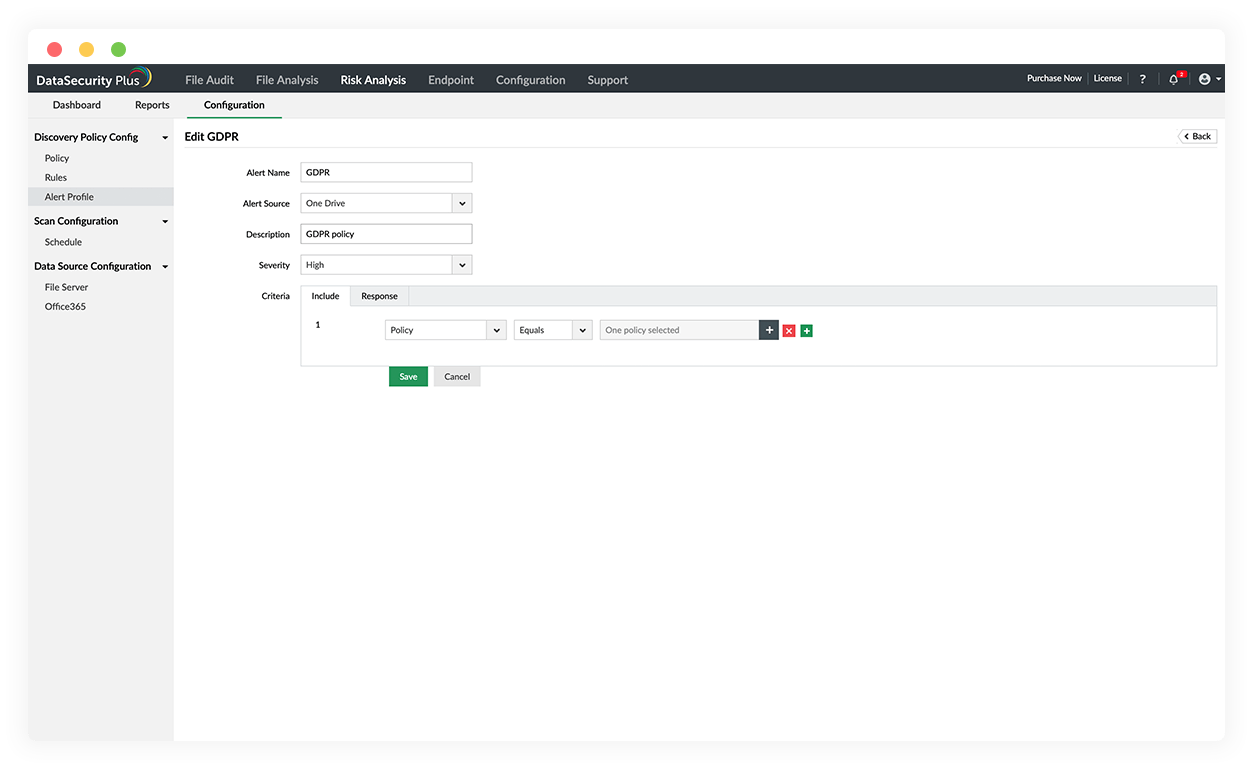Image resolution: width=1254 pixels, height=766 pixels.
Task: Click the dark plus button to select a policy
Action: coord(769,330)
